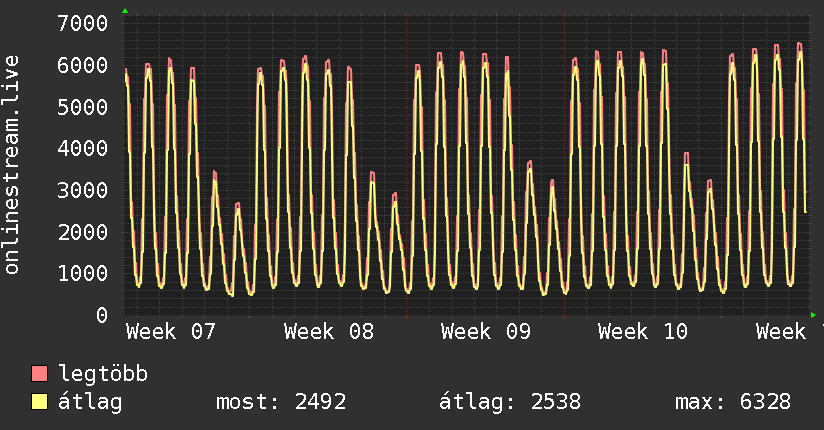Screen dimensions: 824x430
Task: Click the Week 08 axis label
Action: click(328, 332)
